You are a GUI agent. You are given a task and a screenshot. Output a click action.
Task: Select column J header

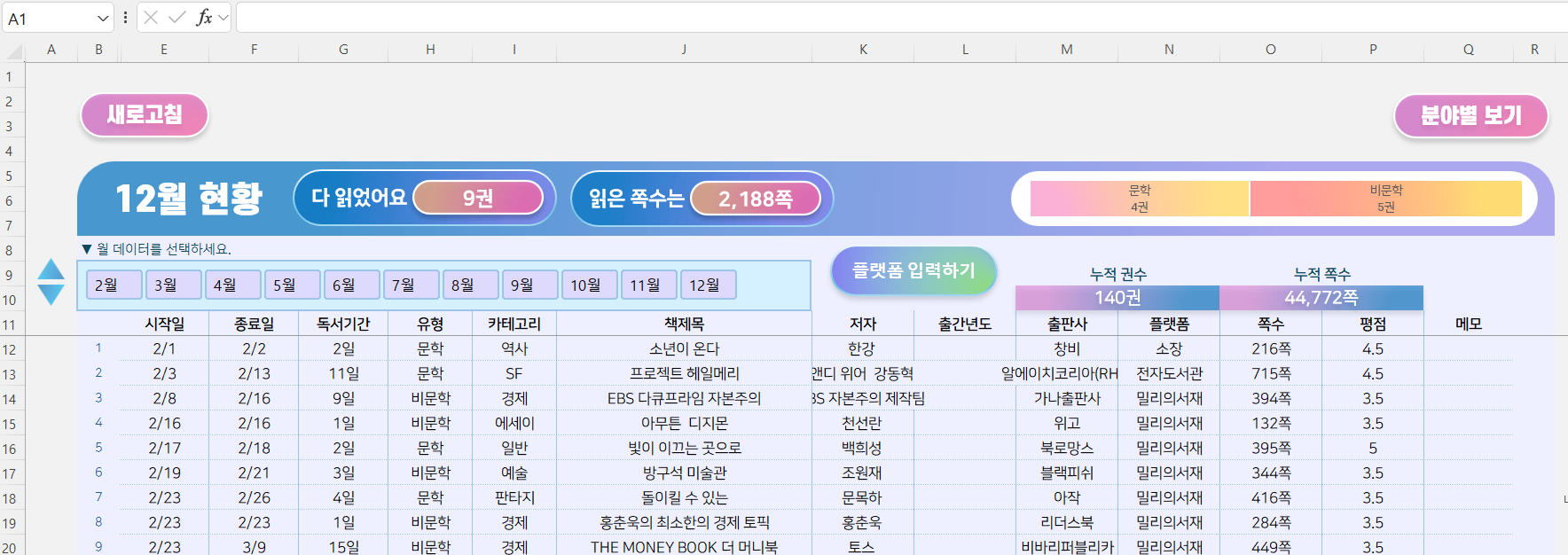coord(684,50)
